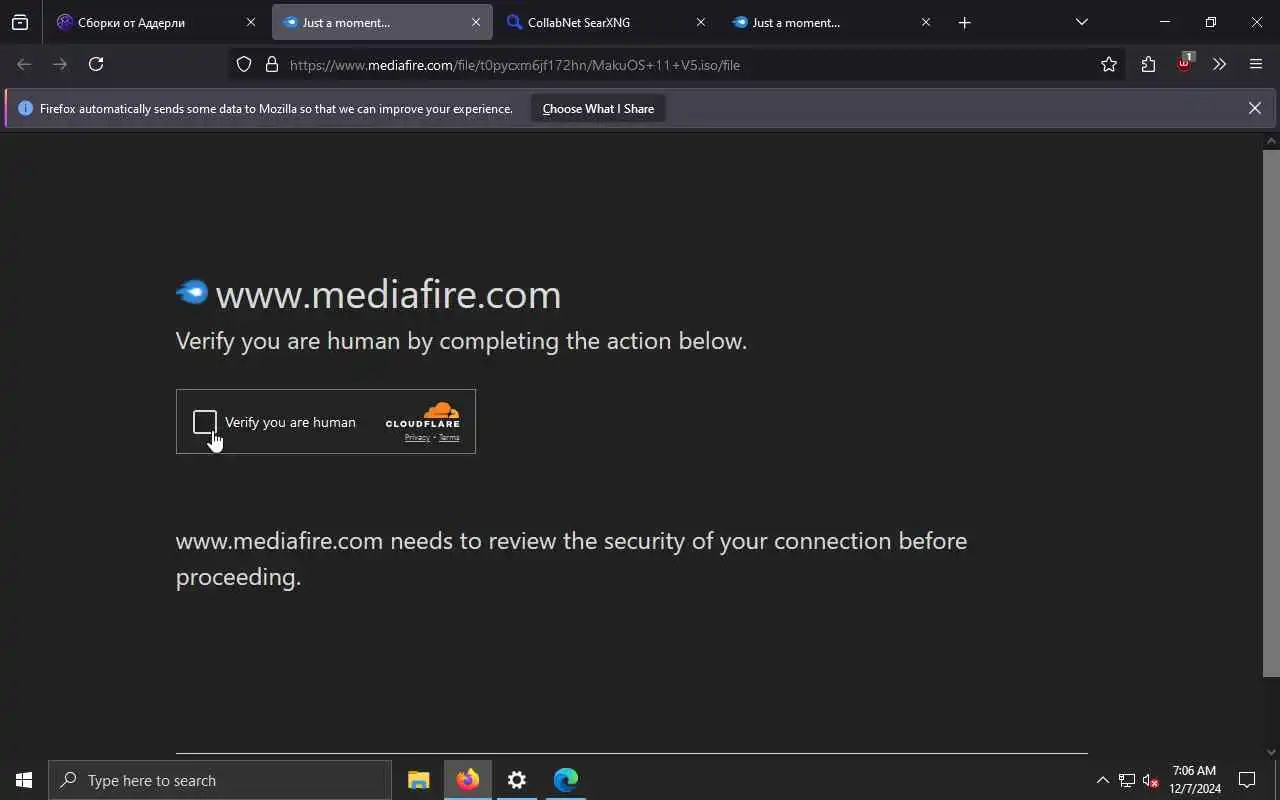Open Firefox application hamburger menu

1256,64
